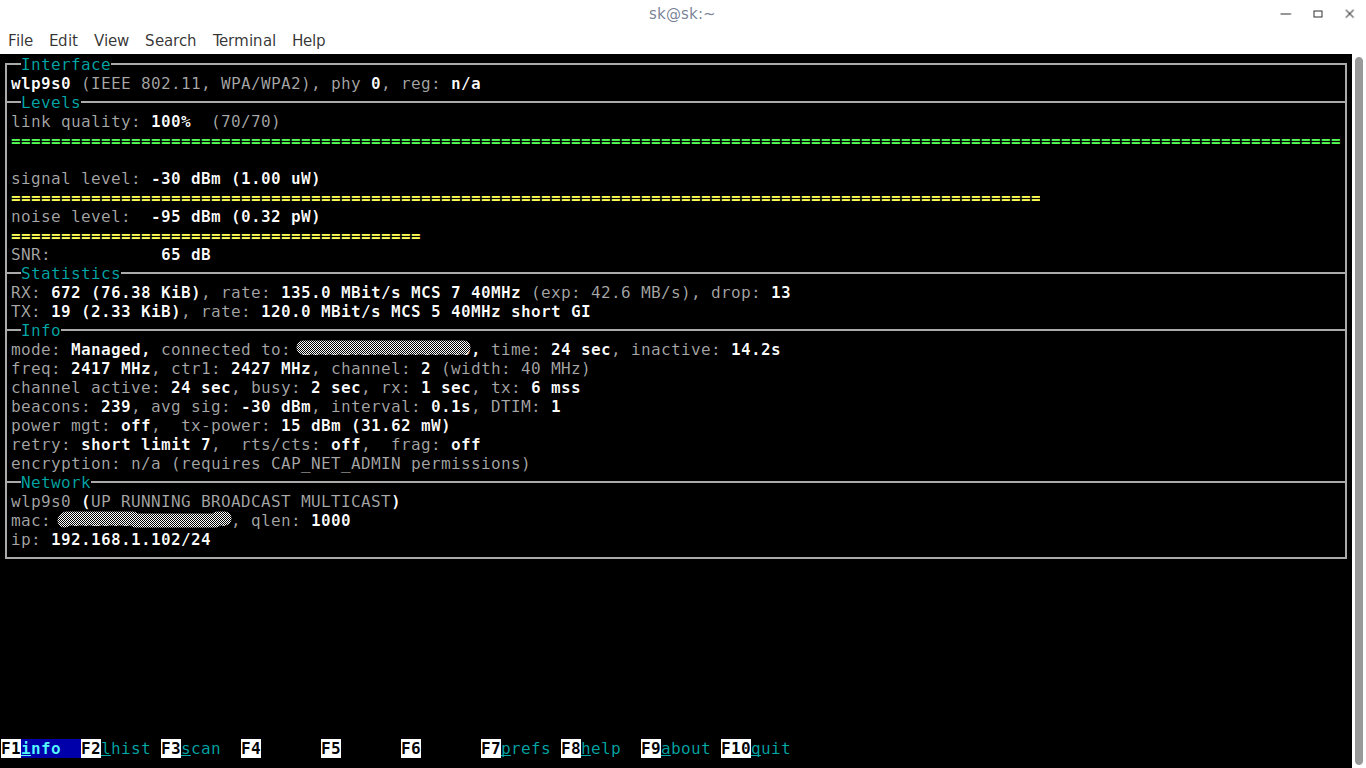The image size is (1366, 768).
Task: Open the F8 help screen
Action: (591, 748)
